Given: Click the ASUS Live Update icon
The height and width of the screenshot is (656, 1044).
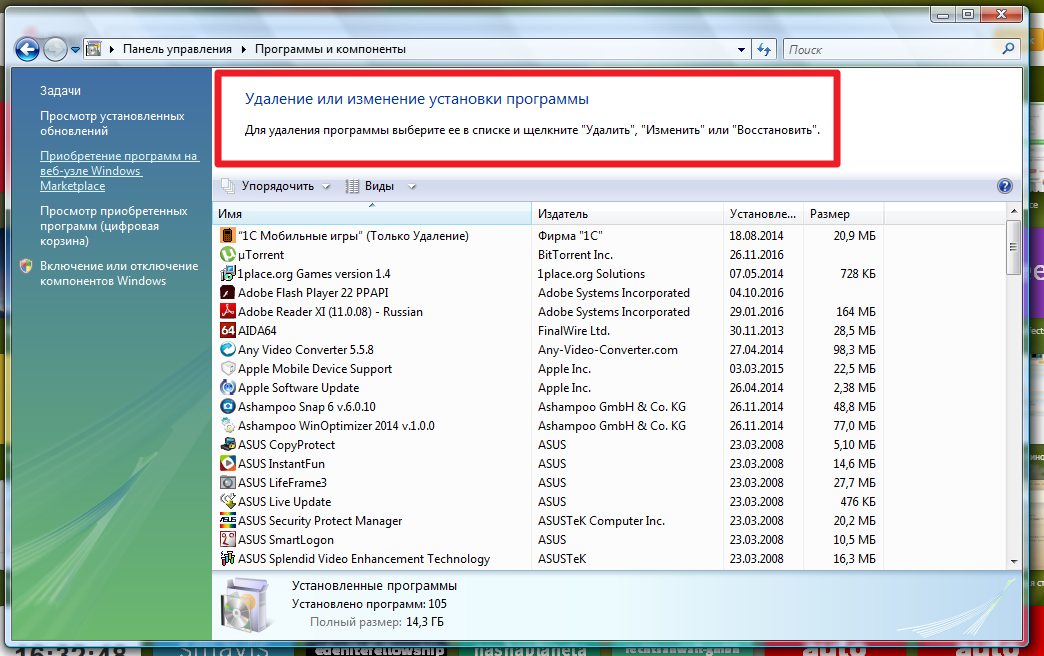Looking at the screenshot, I should point(228,501).
